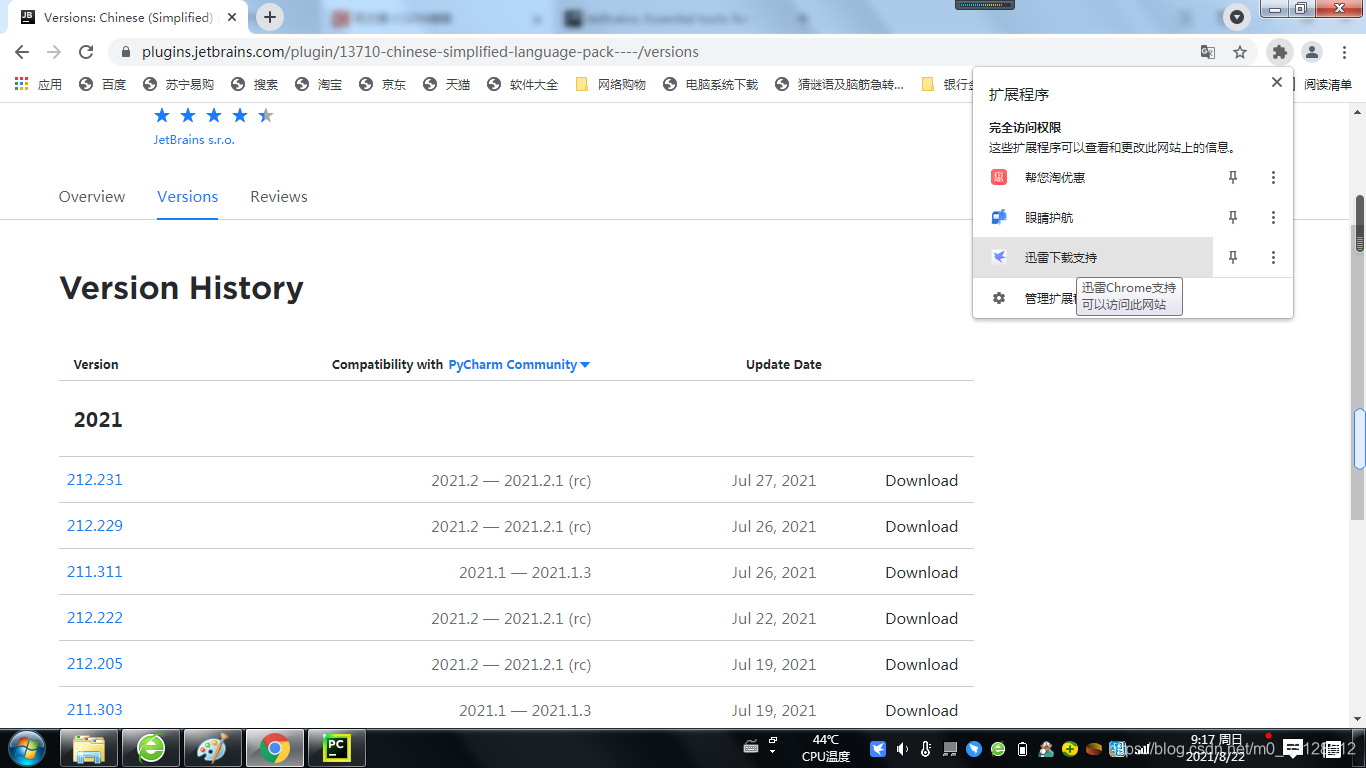The height and width of the screenshot is (768, 1366).
Task: Pin the 迅雷下载支持 extension
Action: pyautogui.click(x=1233, y=257)
